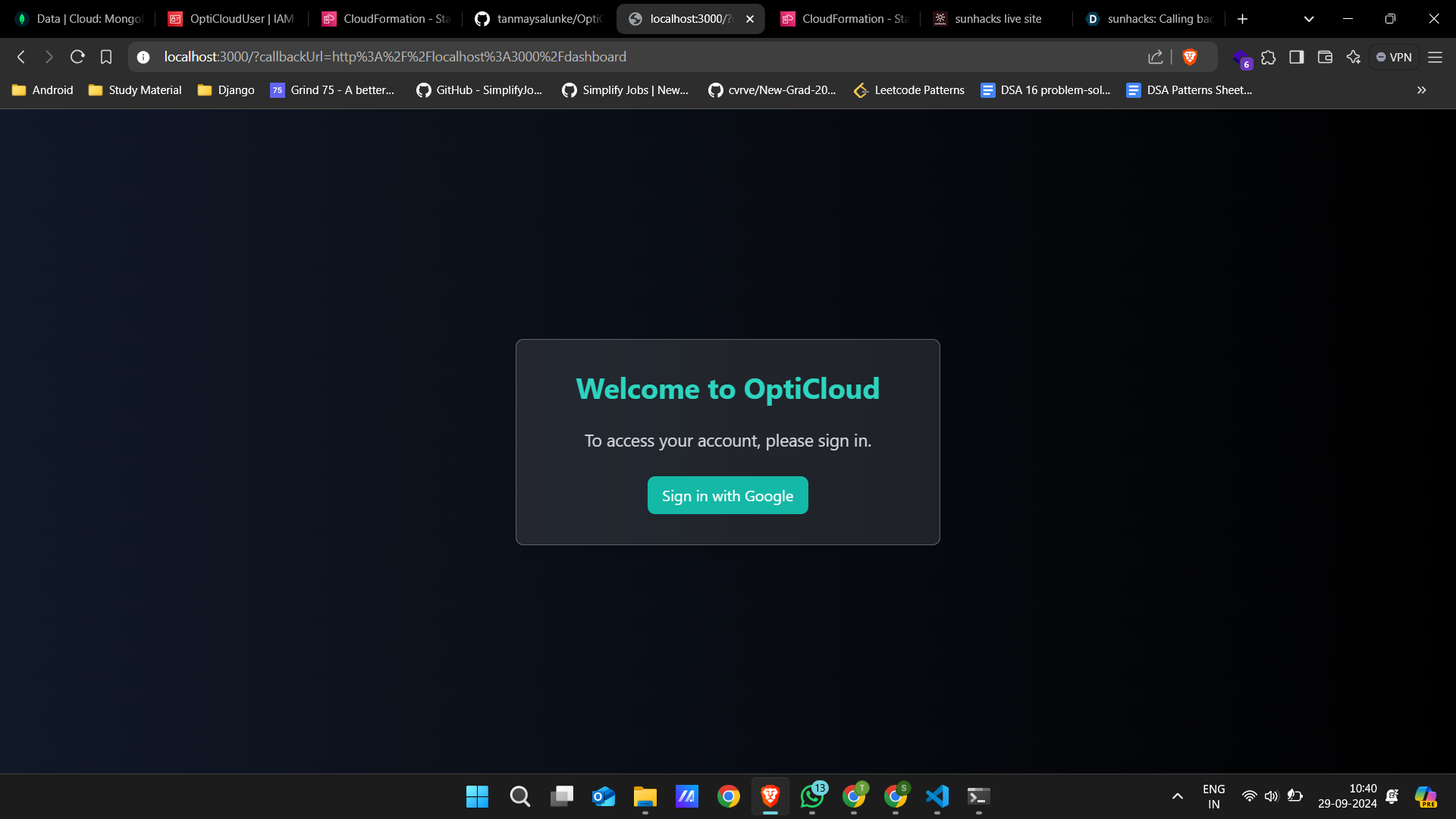
Task: Open the Brave extensions puzzle icon
Action: click(x=1269, y=57)
